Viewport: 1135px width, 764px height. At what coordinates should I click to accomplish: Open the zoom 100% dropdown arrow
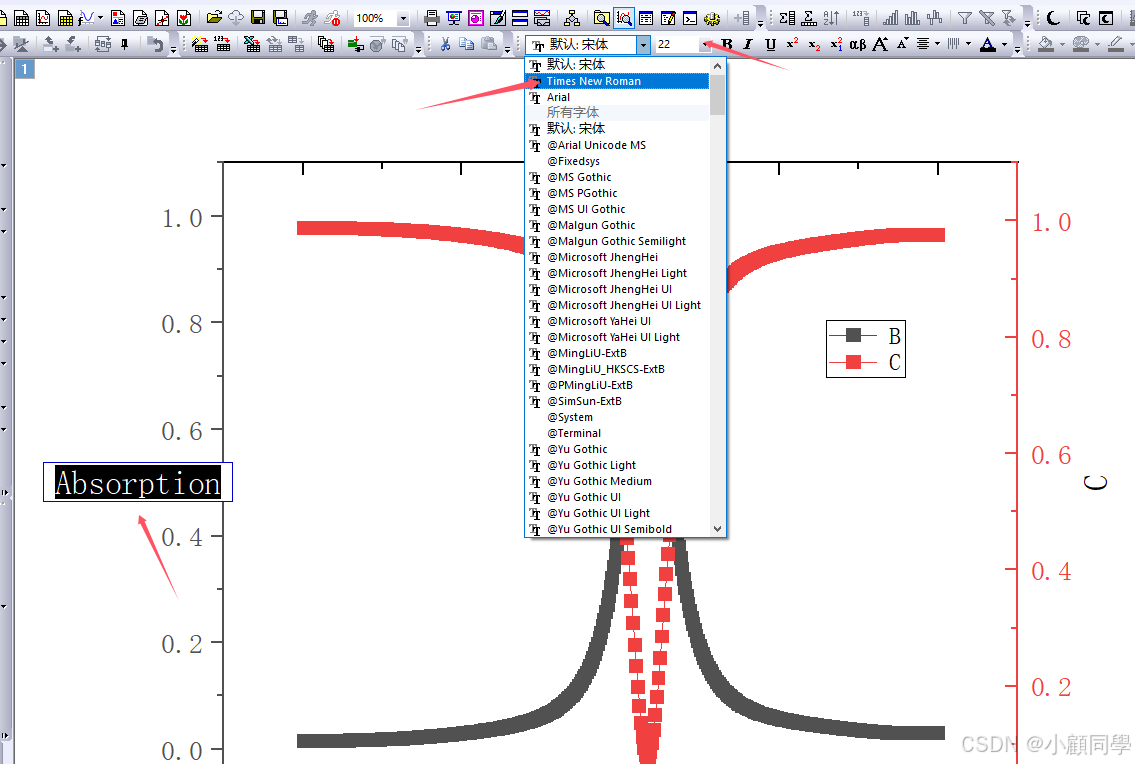pos(403,18)
